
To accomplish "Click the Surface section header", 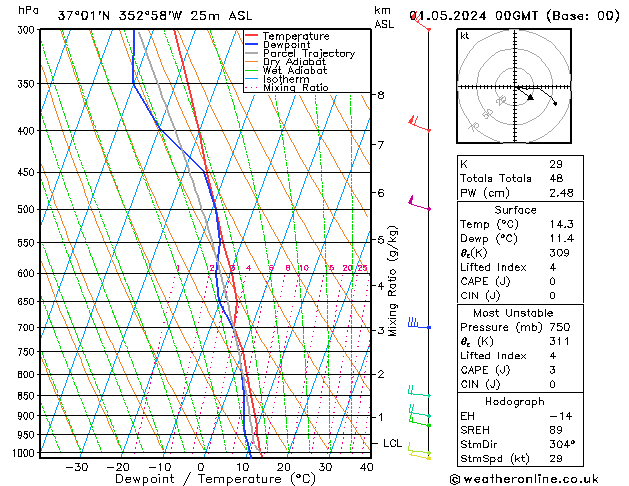I will coord(514,210).
